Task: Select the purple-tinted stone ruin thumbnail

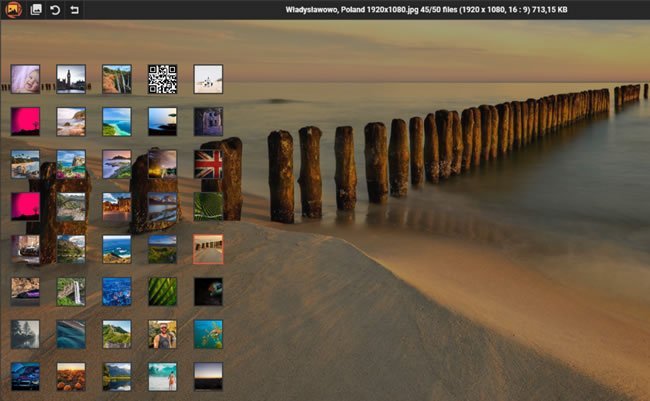Action: (208, 122)
